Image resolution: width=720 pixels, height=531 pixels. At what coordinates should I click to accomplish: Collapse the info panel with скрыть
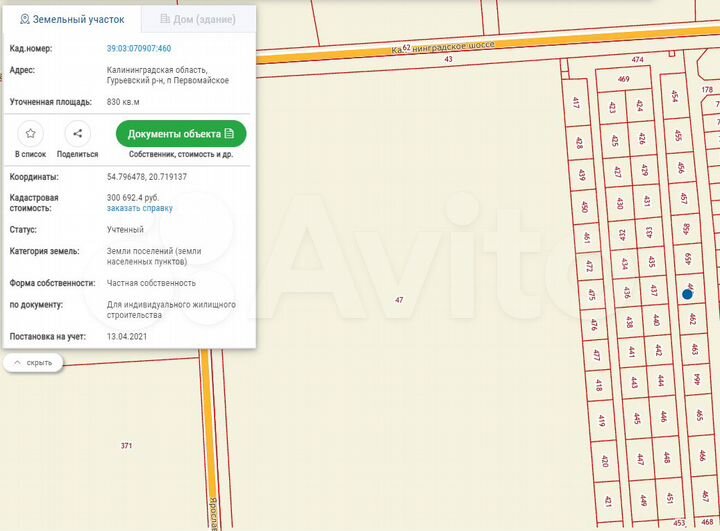tap(34, 362)
